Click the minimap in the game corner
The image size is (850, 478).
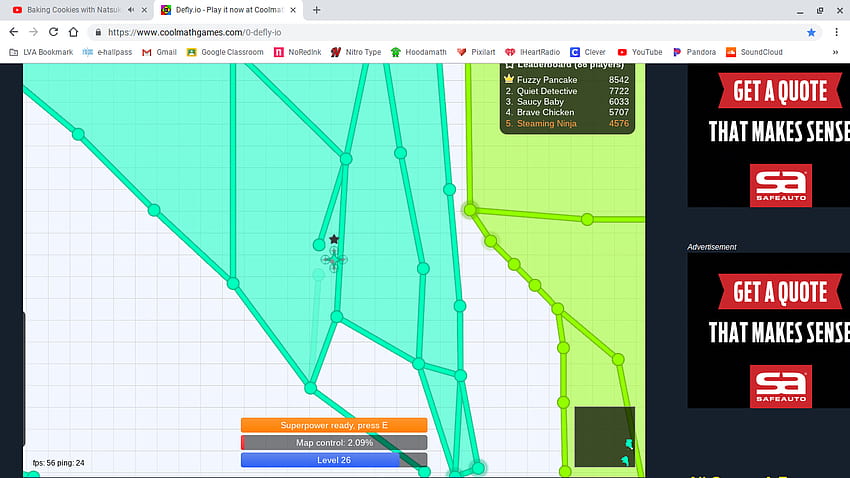click(604, 437)
